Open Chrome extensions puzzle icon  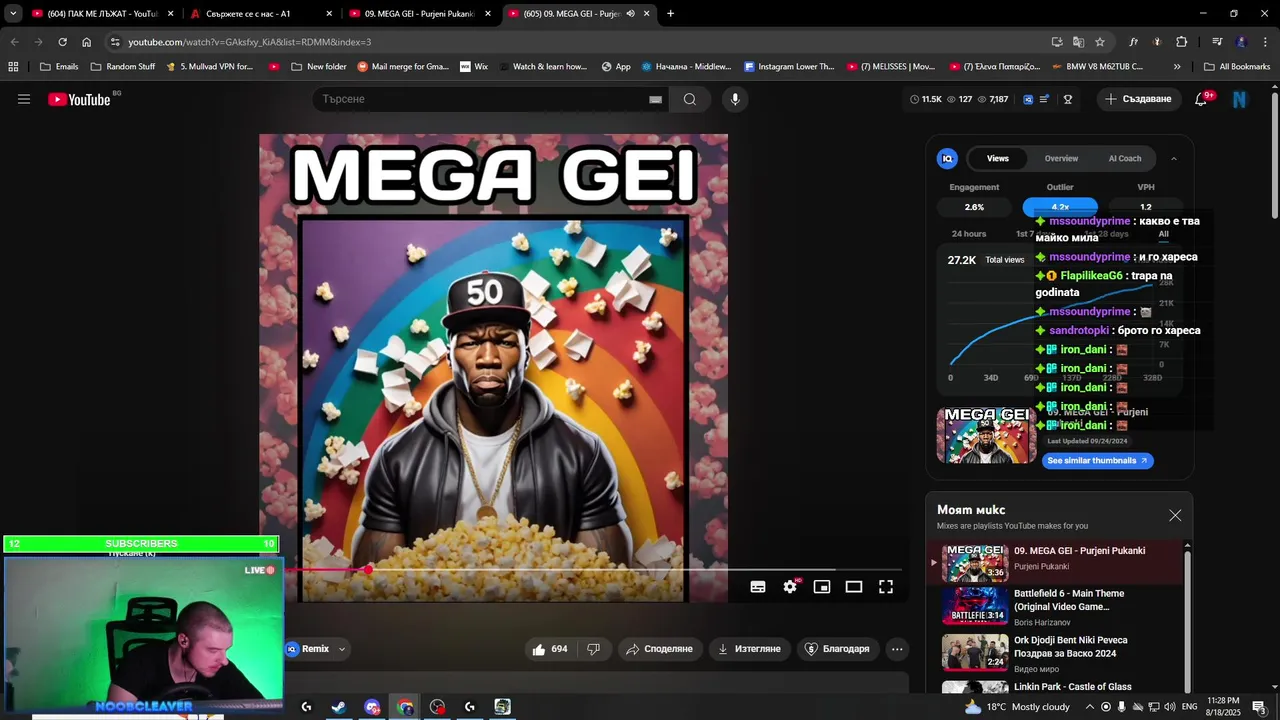[1182, 42]
